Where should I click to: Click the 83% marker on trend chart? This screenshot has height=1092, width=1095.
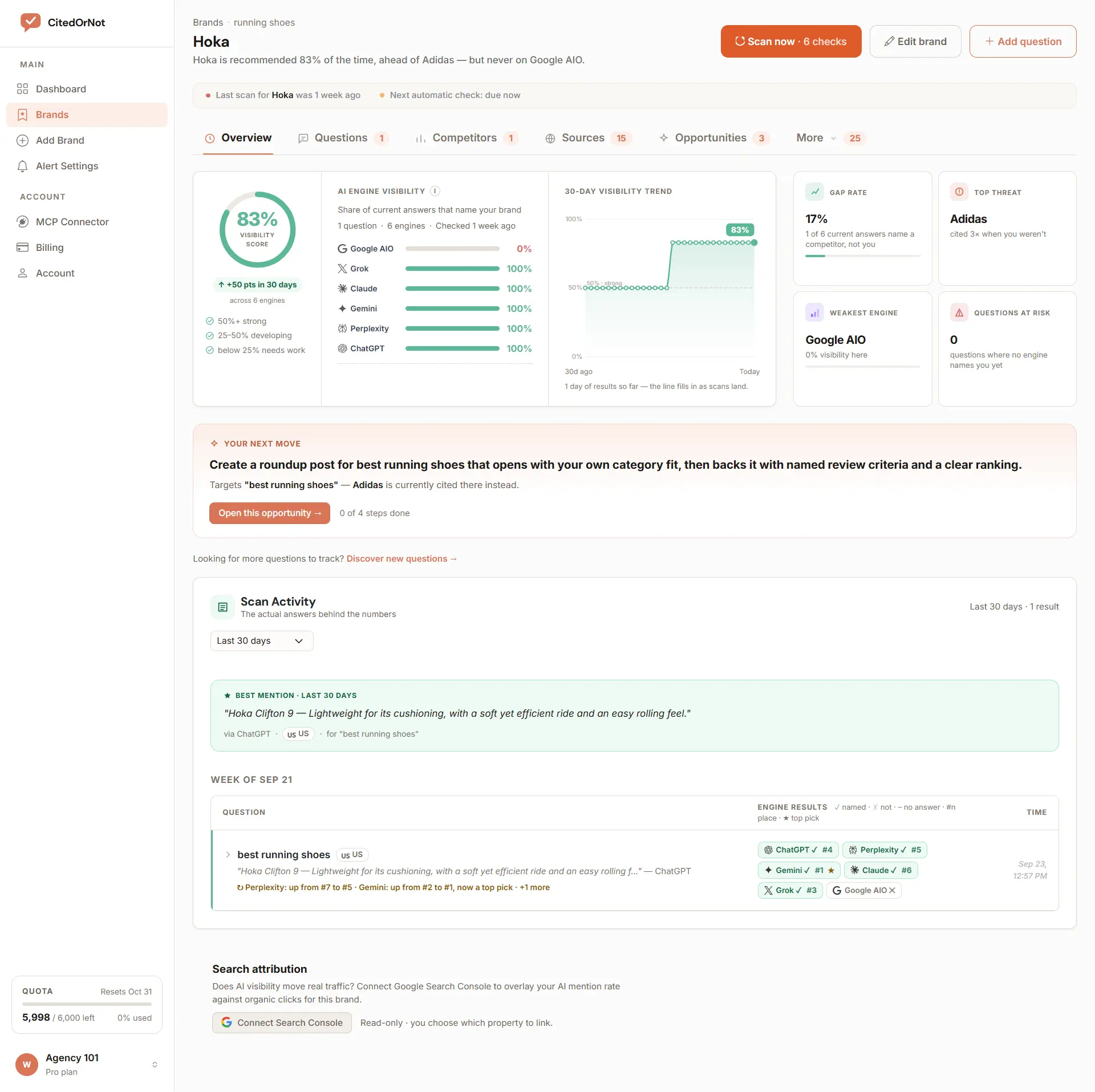740,230
